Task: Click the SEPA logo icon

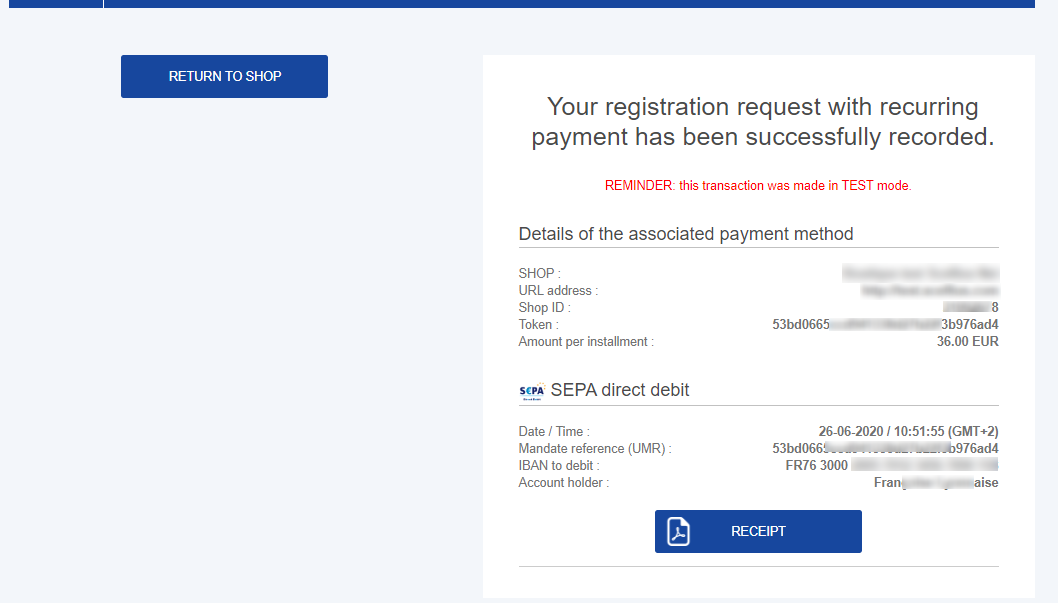Action: pyautogui.click(x=532, y=391)
